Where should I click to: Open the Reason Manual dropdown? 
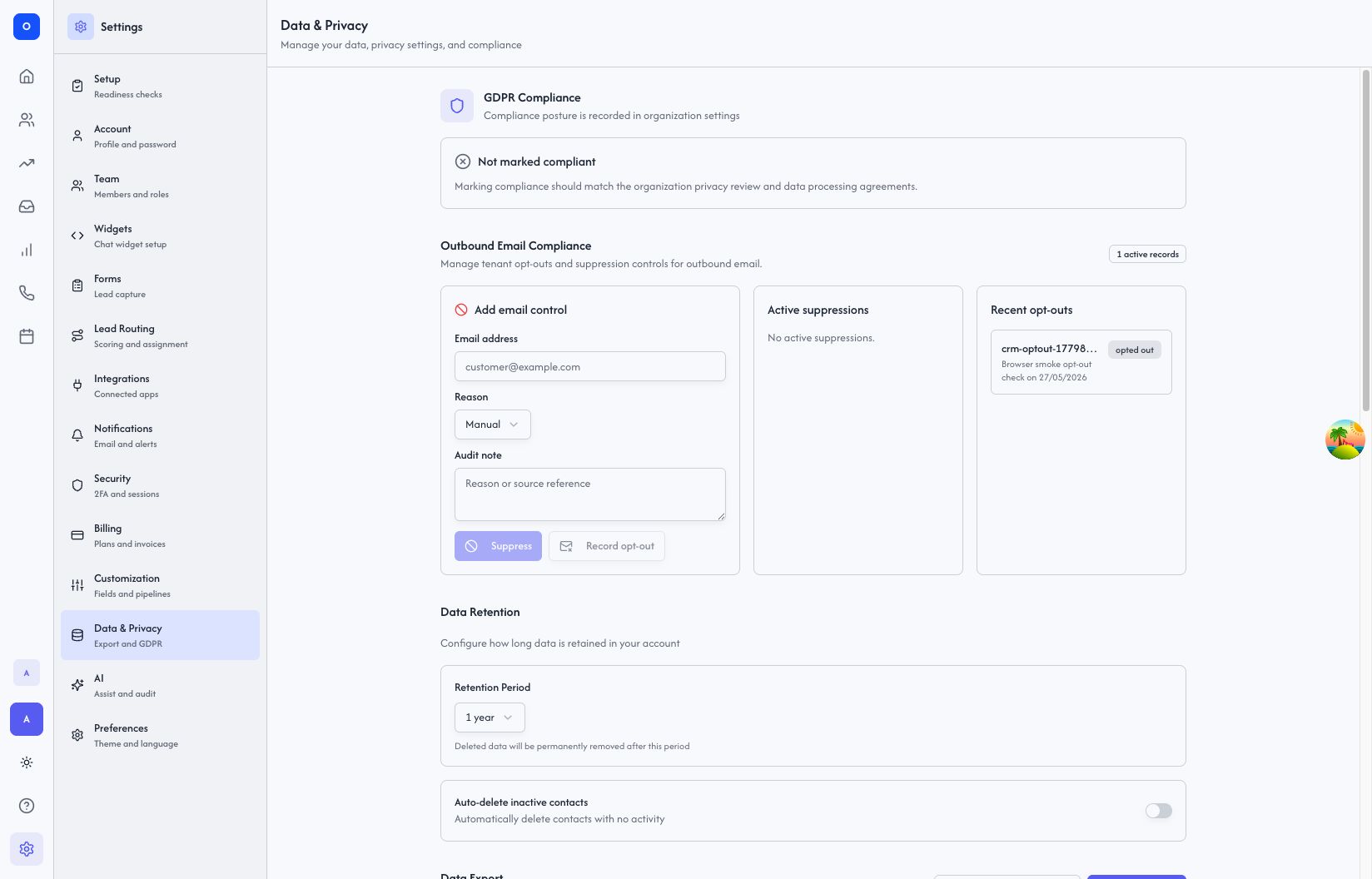tap(493, 425)
